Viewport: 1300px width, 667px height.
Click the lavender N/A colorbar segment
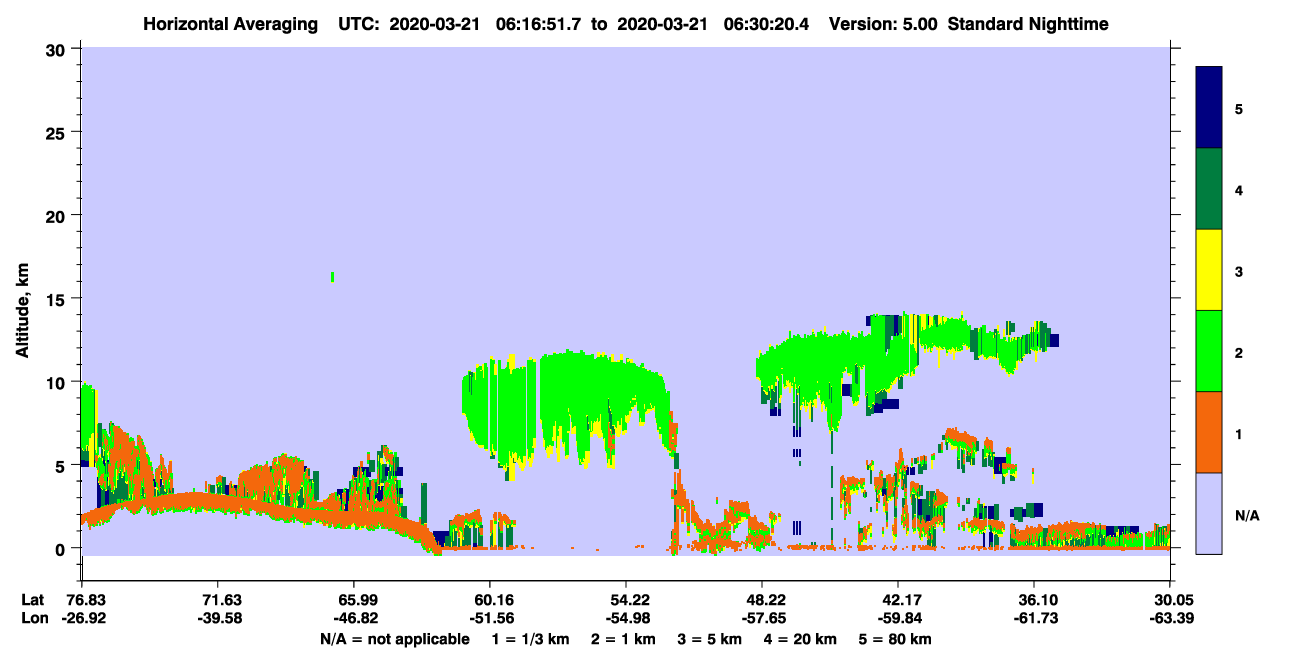pos(1209,513)
